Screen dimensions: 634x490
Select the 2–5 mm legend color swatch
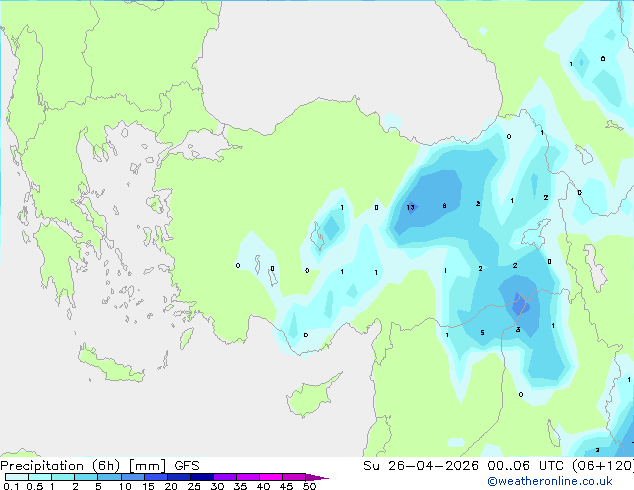(x=86, y=477)
